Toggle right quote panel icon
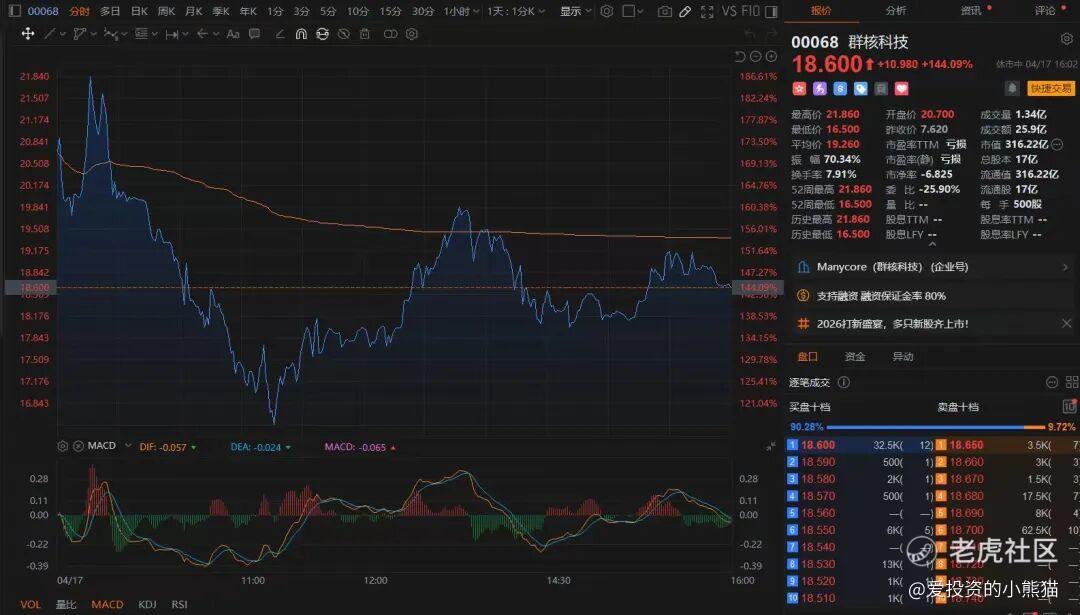 pyautogui.click(x=771, y=12)
